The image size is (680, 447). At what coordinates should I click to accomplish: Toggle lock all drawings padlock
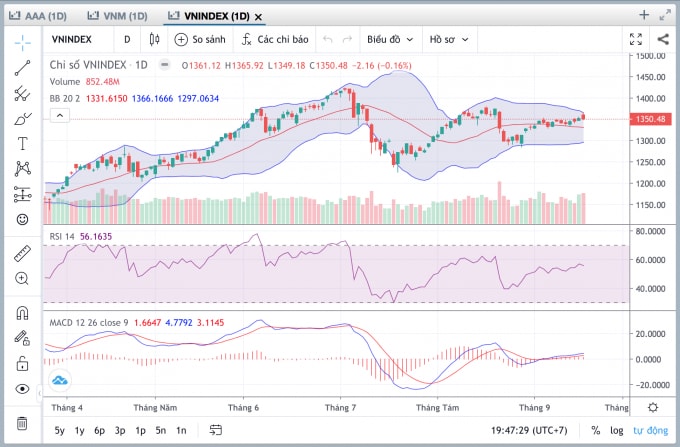point(22,363)
